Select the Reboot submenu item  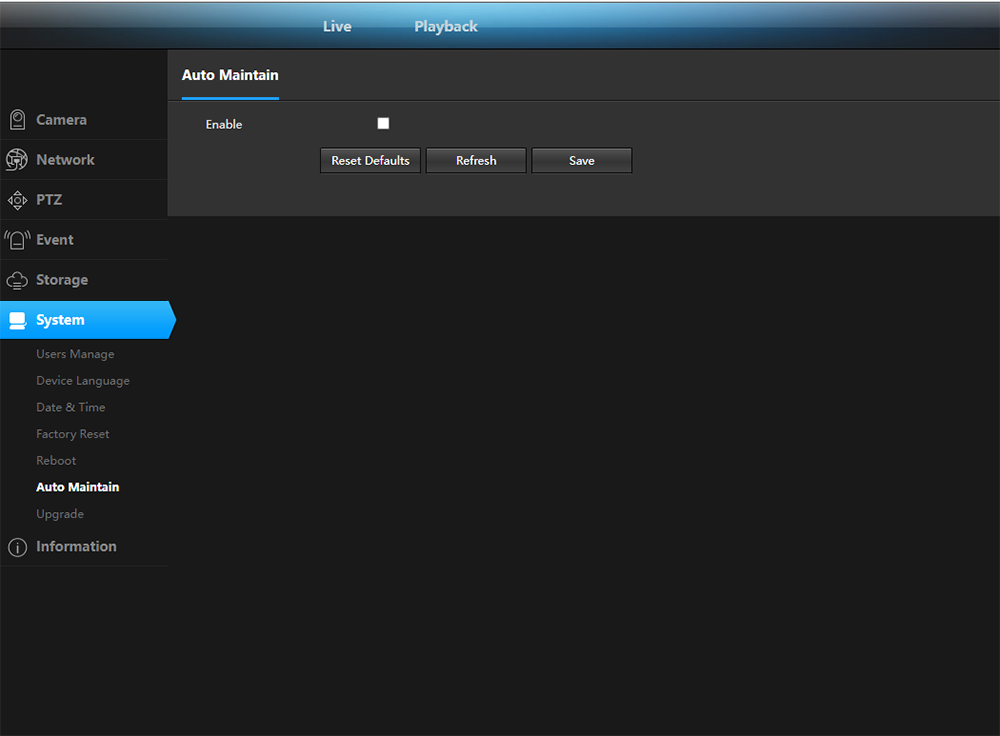pos(56,461)
